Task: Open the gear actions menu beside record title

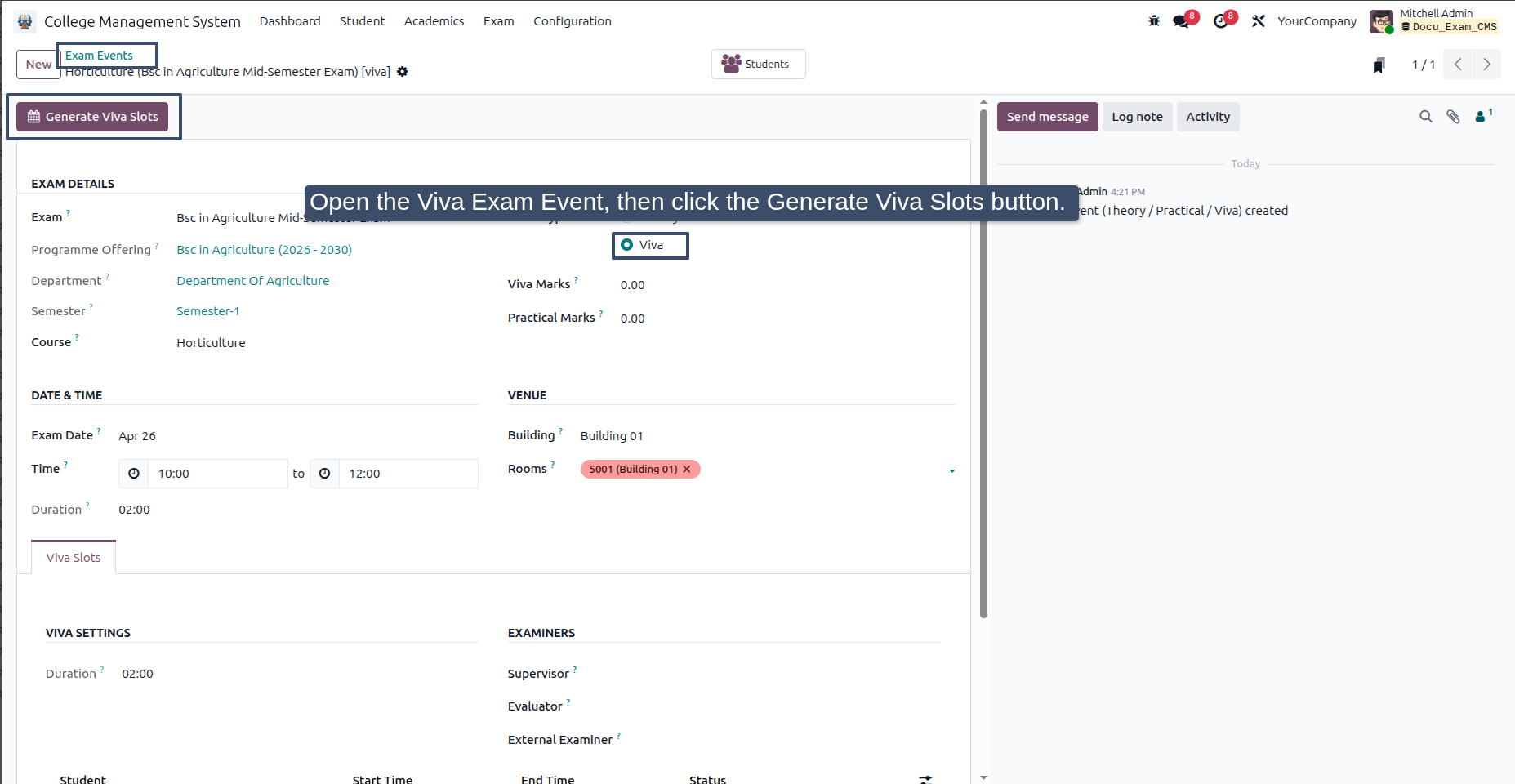Action: (403, 72)
